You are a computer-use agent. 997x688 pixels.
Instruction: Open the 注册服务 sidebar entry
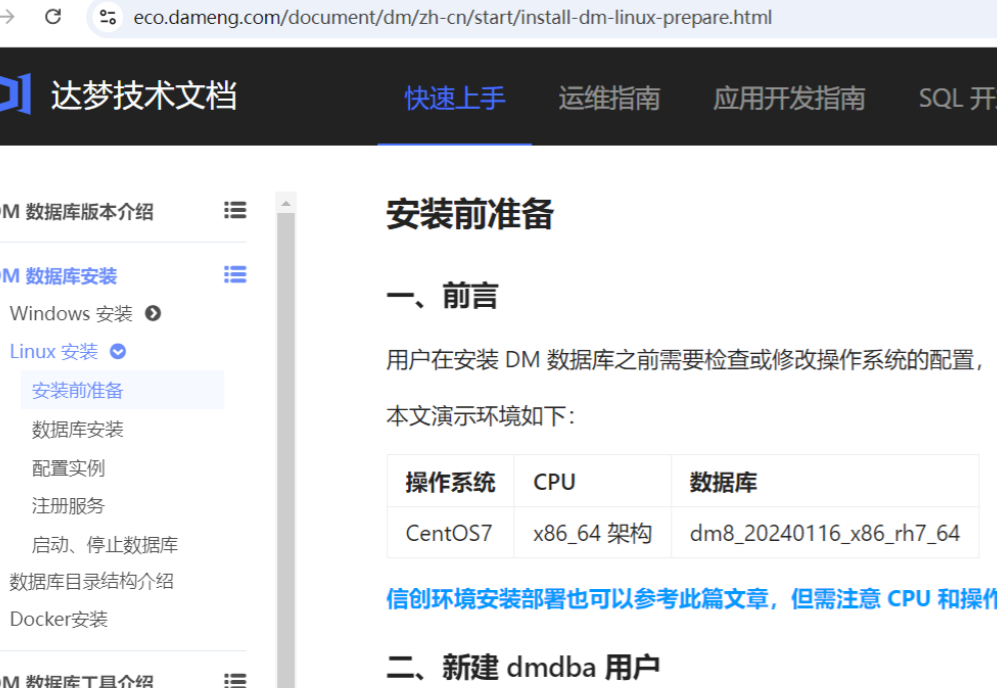tap(68, 506)
